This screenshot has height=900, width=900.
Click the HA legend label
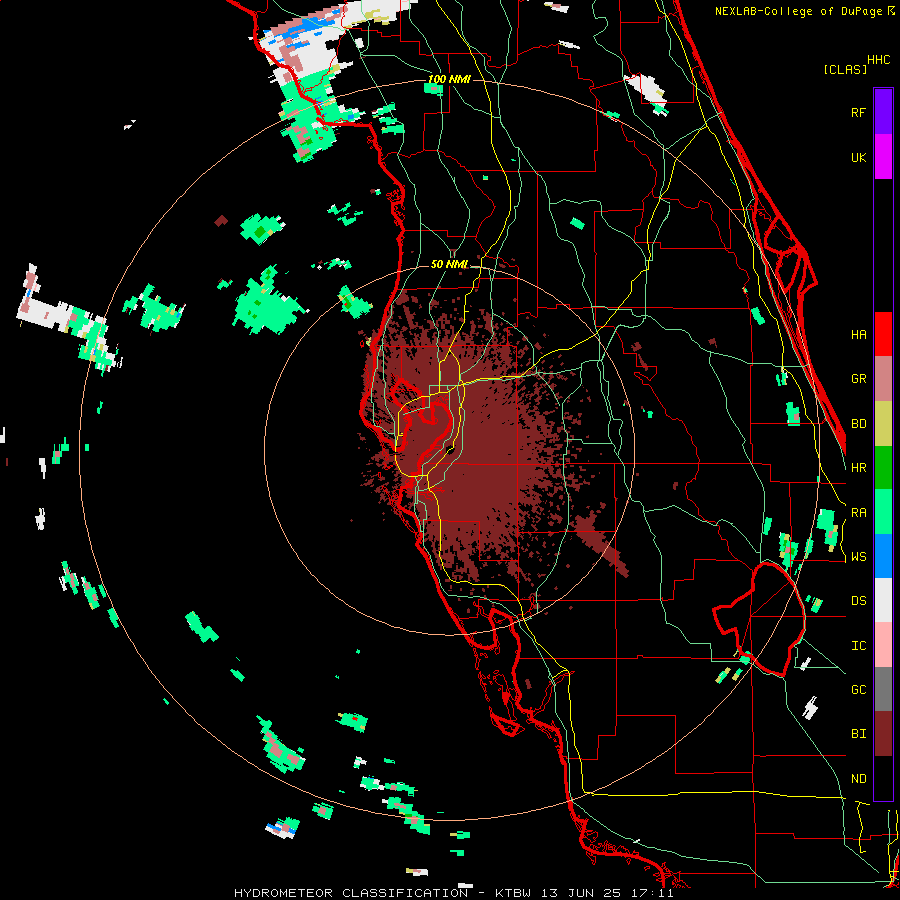858,335
